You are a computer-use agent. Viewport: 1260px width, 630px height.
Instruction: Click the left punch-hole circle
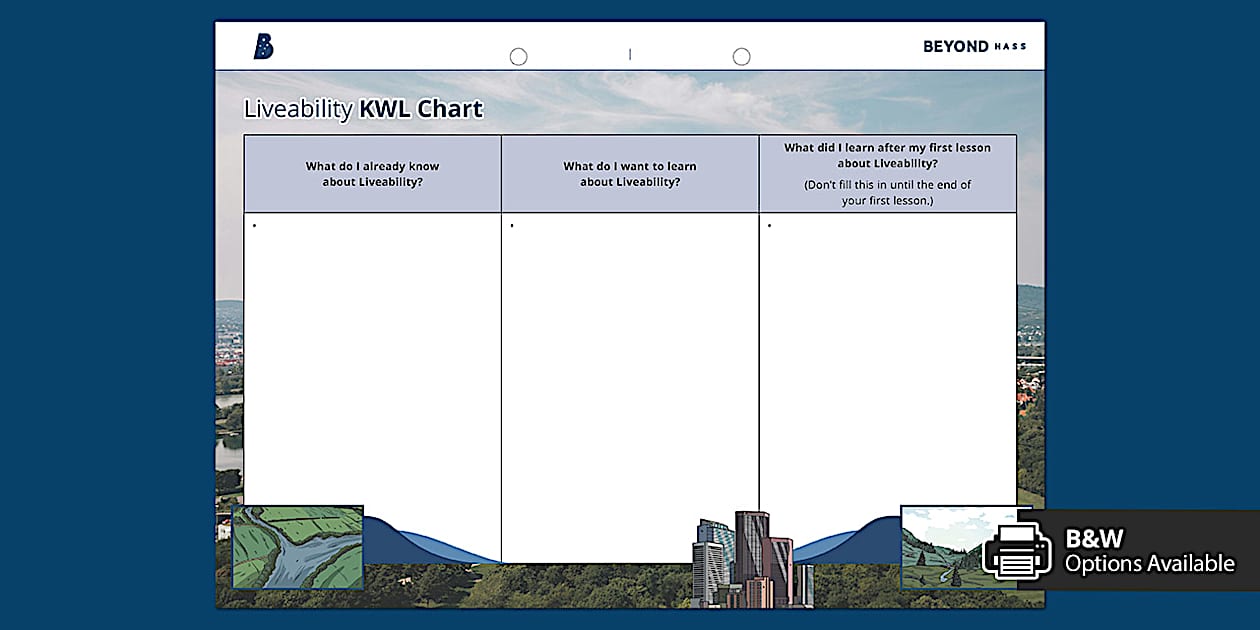[x=518, y=57]
